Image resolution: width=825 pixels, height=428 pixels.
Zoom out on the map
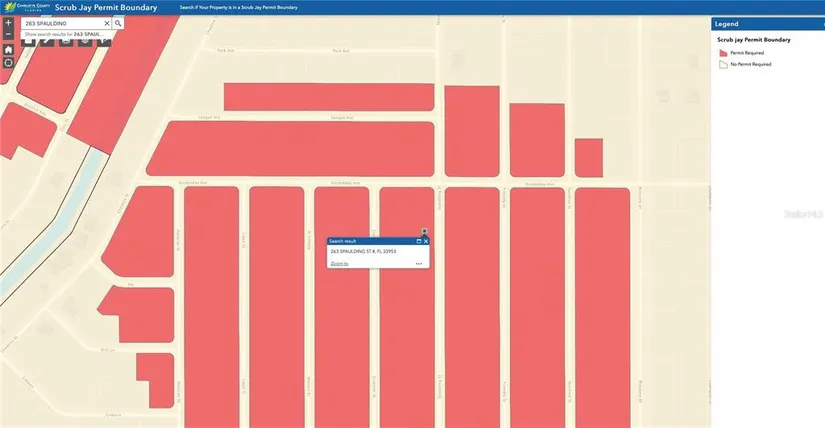(8, 34)
